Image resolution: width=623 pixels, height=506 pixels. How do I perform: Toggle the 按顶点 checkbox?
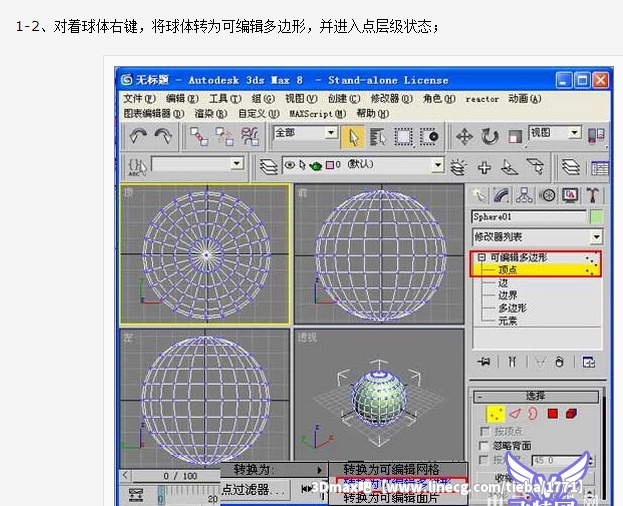click(484, 431)
